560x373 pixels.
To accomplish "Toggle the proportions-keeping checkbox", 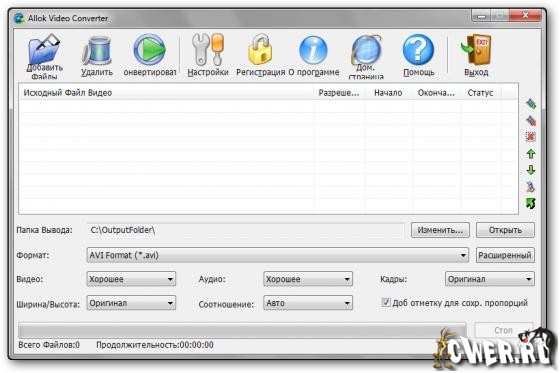I will pyautogui.click(x=386, y=302).
